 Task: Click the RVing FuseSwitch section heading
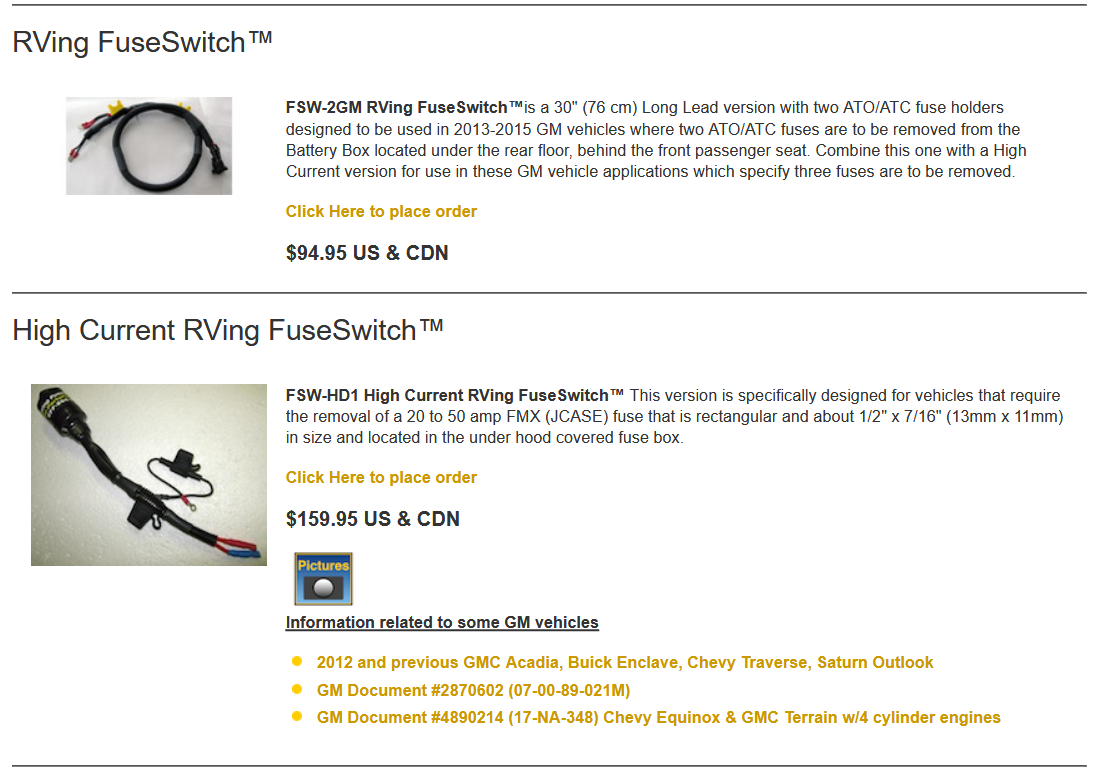pyautogui.click(x=142, y=43)
